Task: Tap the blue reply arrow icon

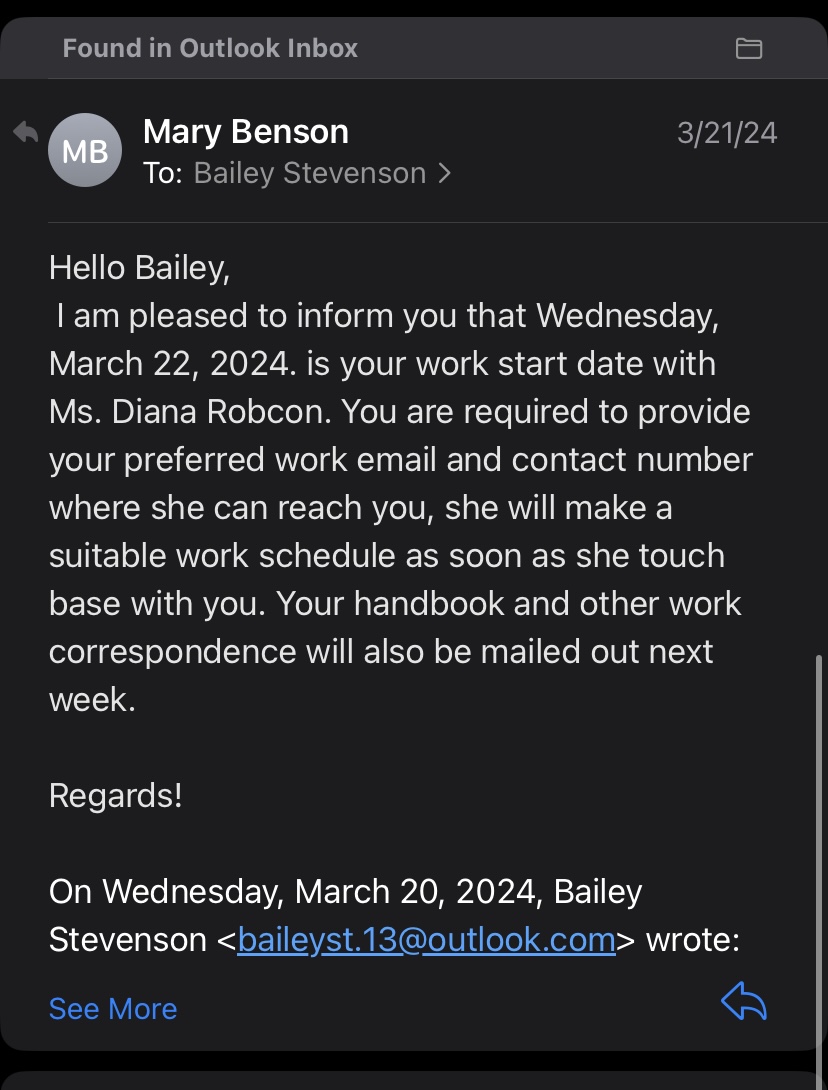Action: pyautogui.click(x=744, y=1001)
